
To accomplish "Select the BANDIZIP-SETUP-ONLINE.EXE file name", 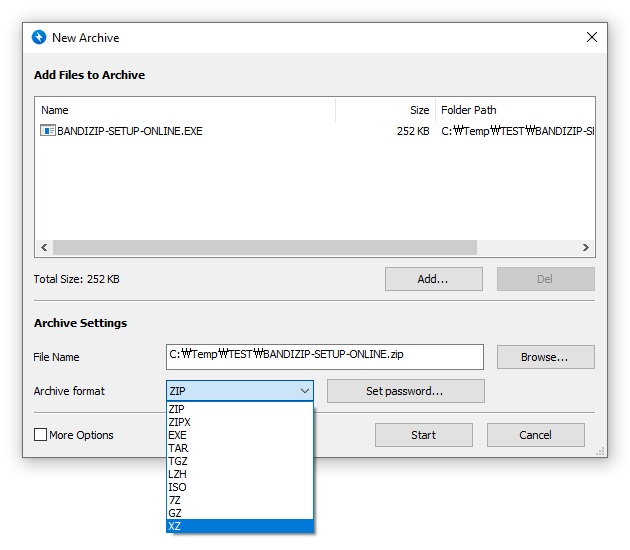I will pyautogui.click(x=130, y=131).
